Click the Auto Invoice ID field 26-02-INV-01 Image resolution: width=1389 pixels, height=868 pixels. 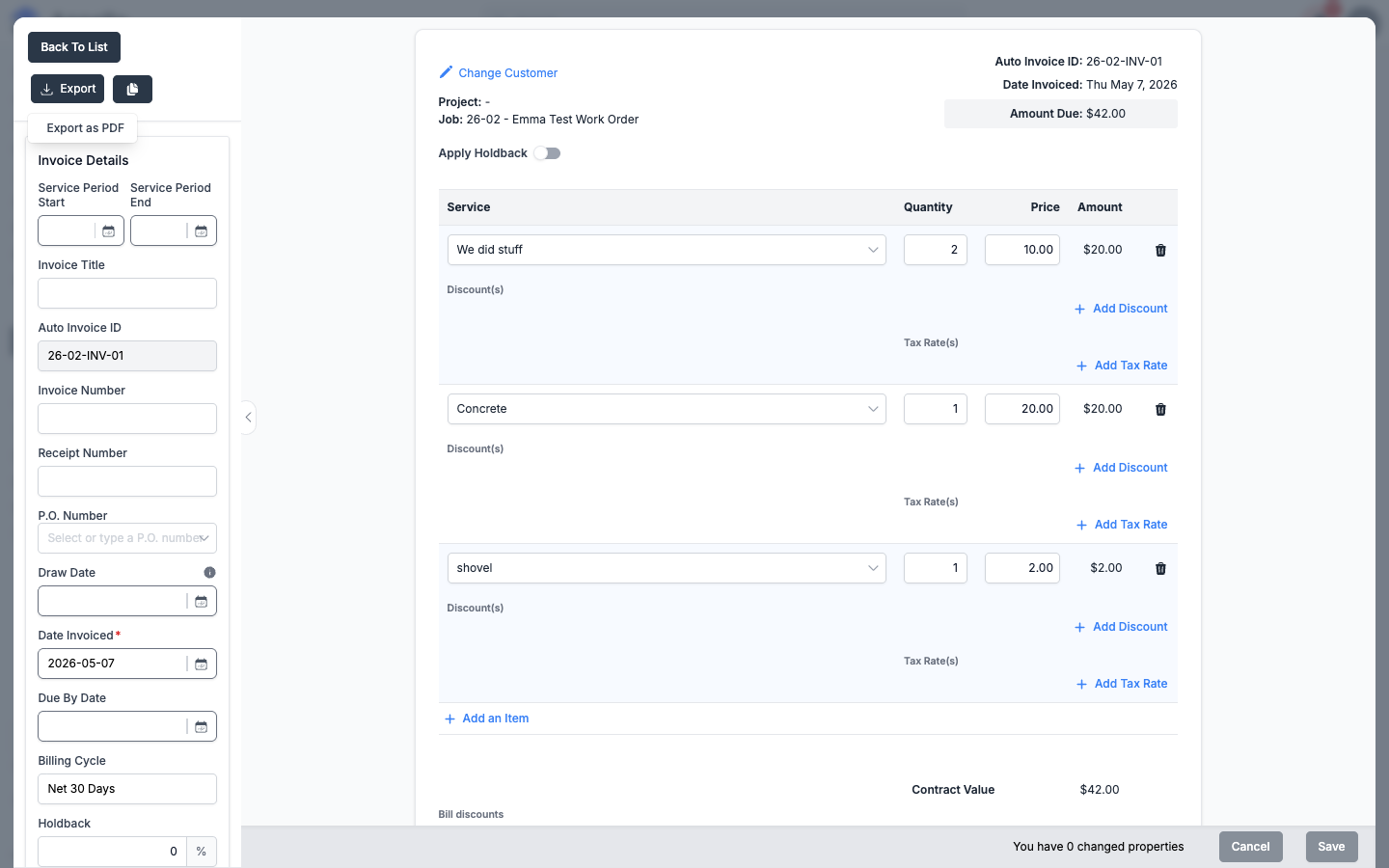coord(127,356)
